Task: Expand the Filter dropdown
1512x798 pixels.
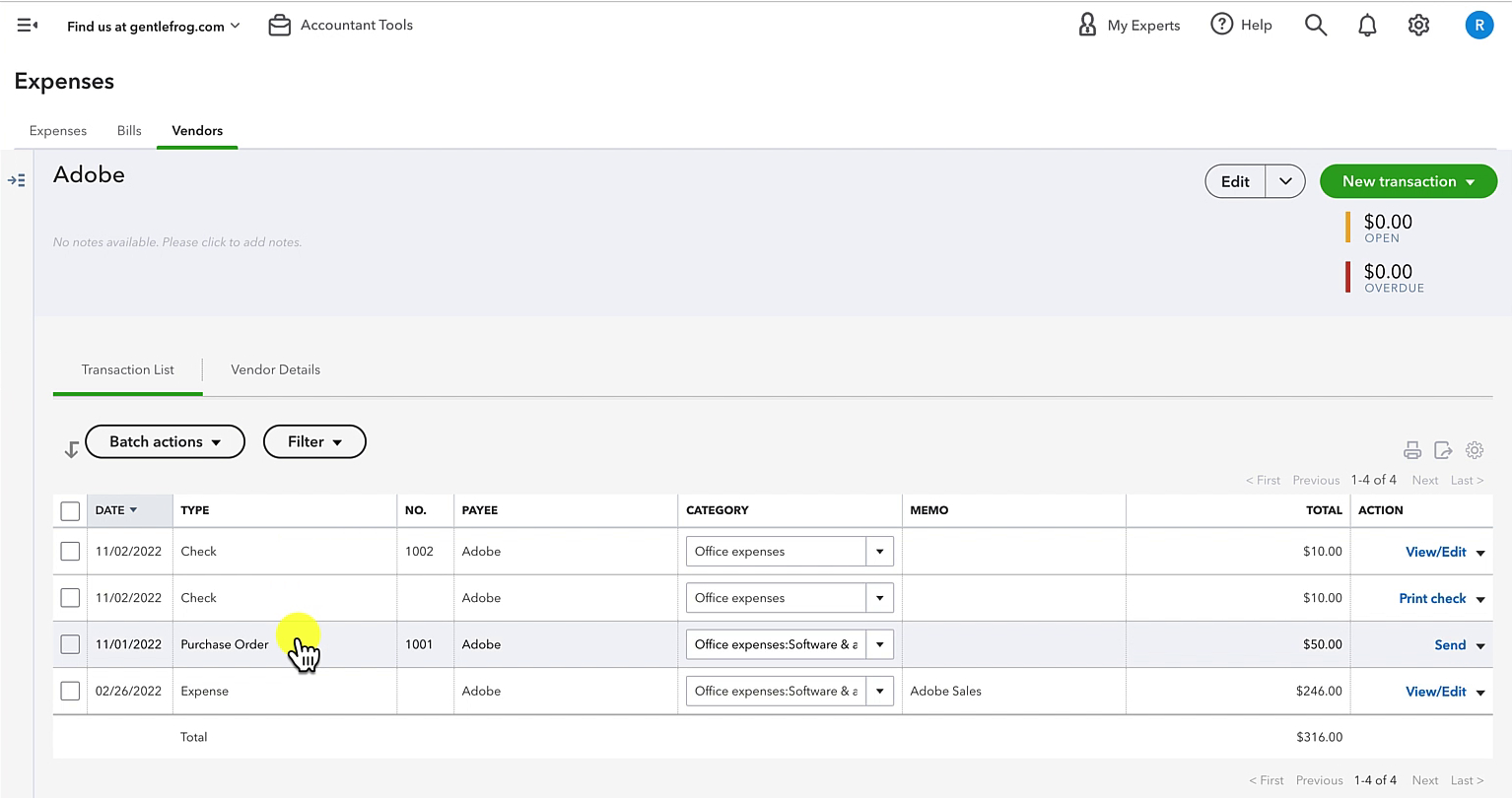Action: pyautogui.click(x=314, y=441)
